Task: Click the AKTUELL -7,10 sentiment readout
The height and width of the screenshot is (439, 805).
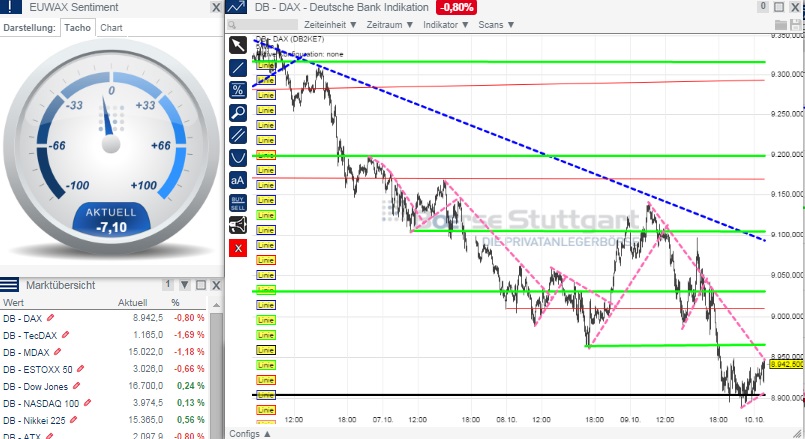Action: tap(111, 220)
